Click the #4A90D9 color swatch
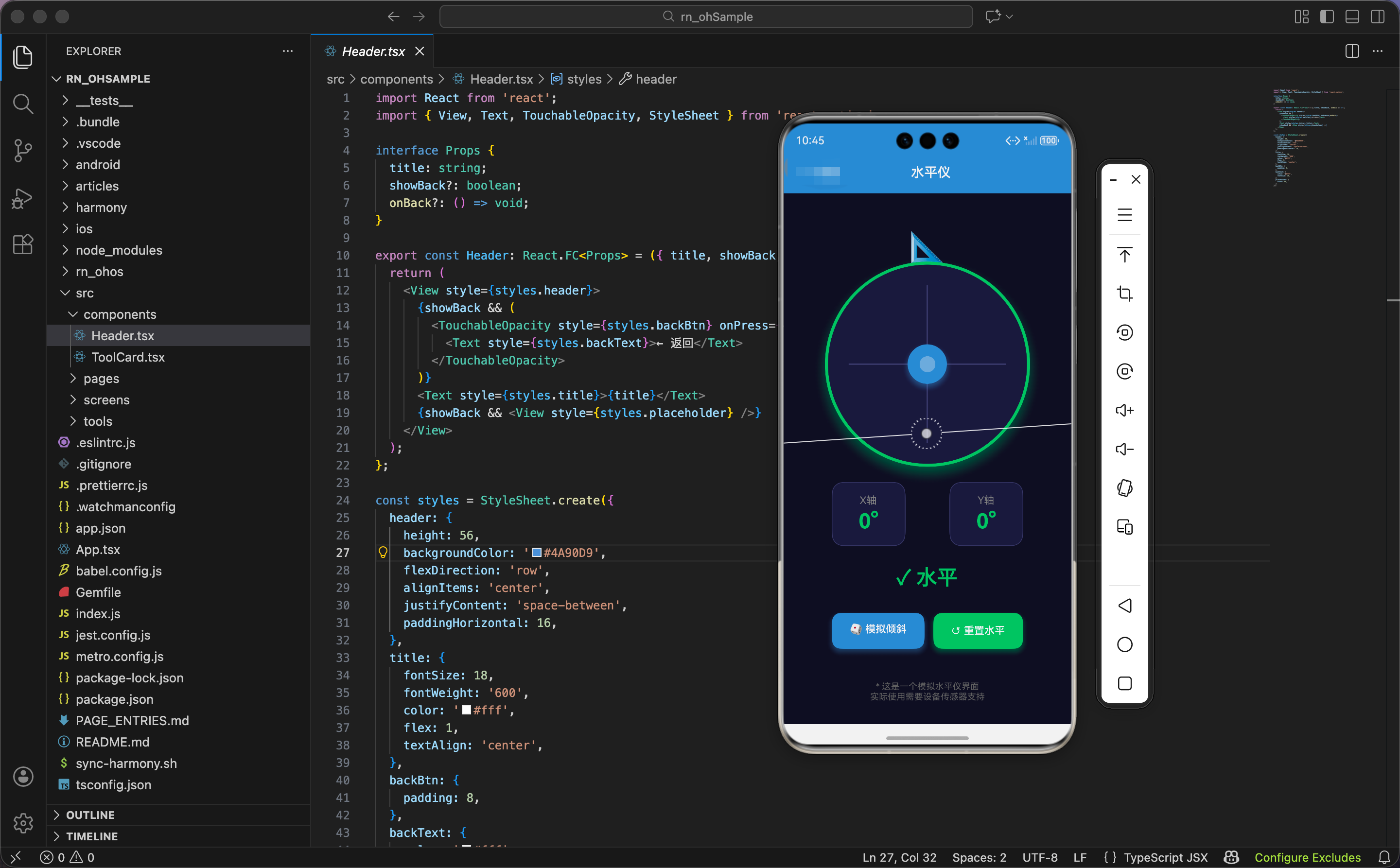 (x=536, y=552)
